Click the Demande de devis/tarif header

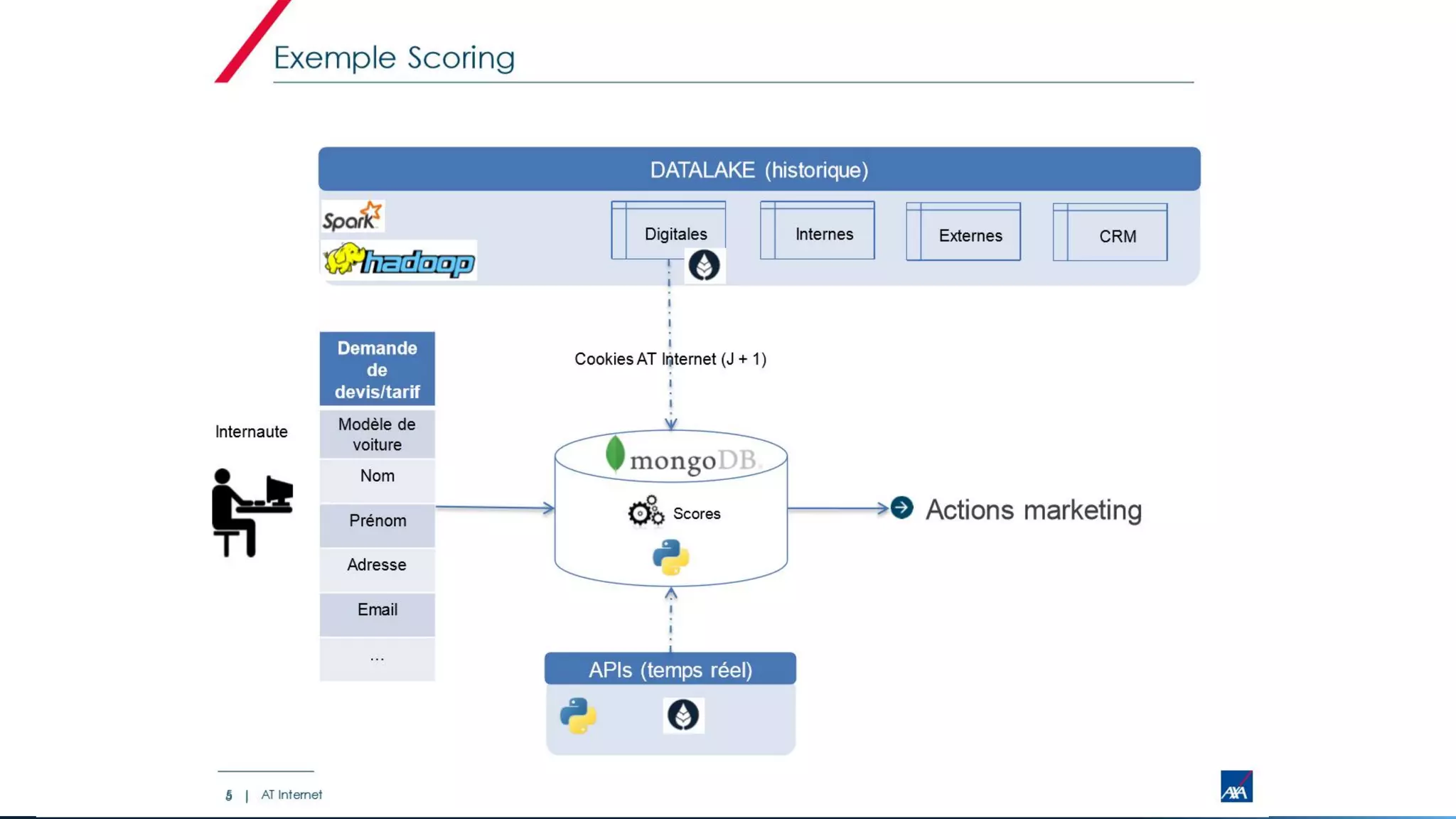[377, 370]
